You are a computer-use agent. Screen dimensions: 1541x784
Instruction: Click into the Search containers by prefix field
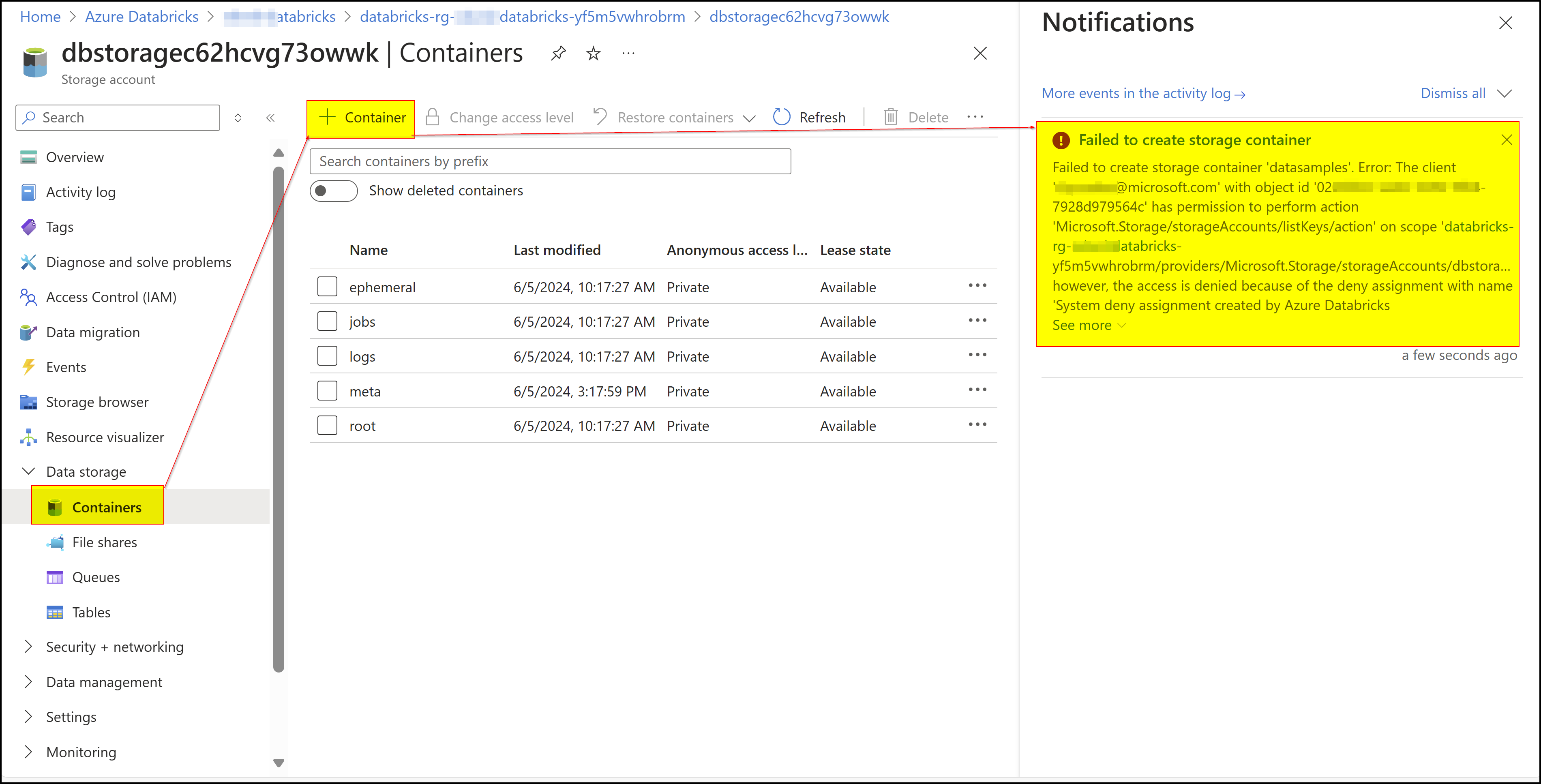click(x=550, y=161)
